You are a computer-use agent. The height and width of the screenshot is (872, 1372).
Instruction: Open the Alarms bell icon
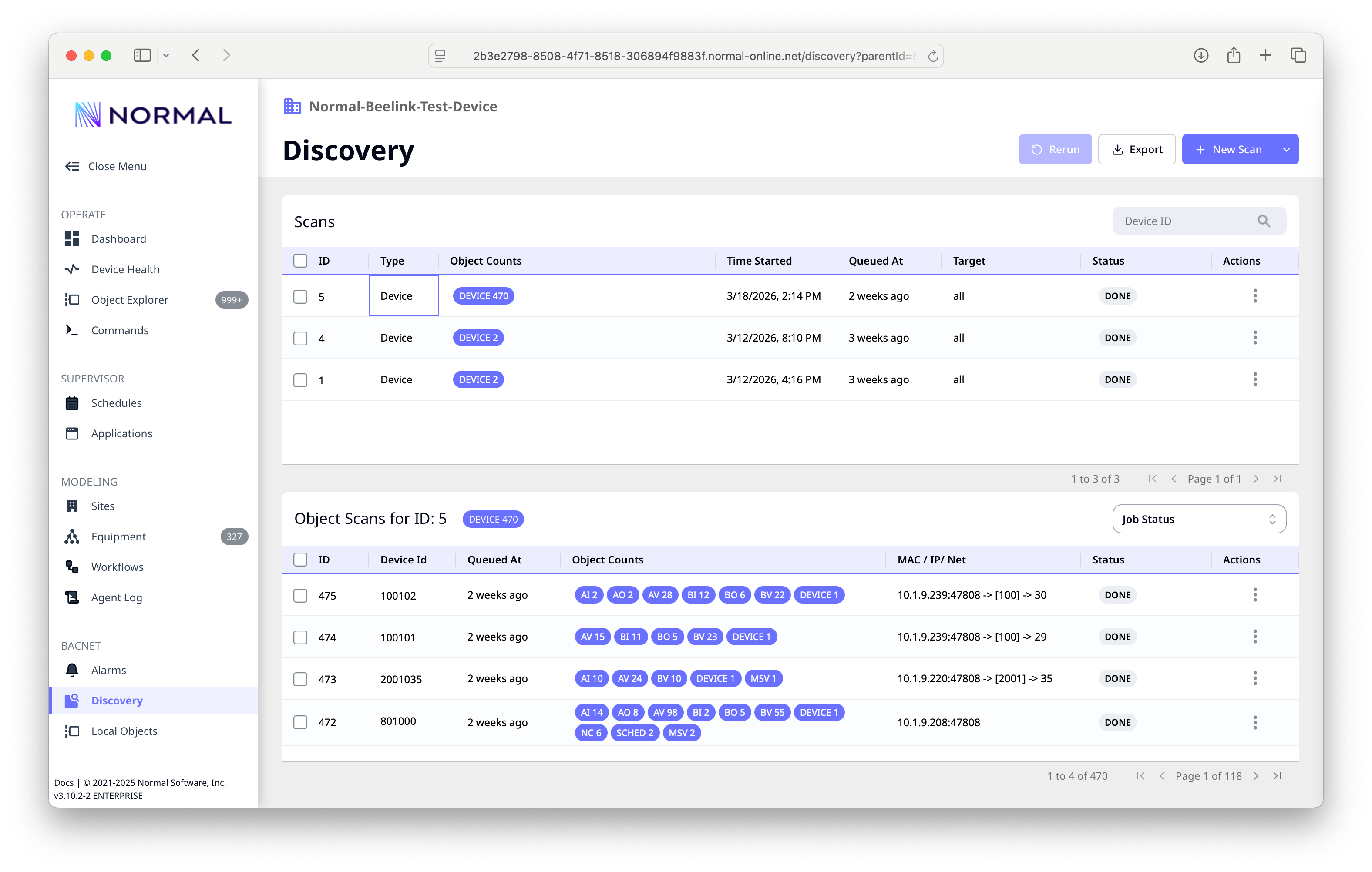pos(72,670)
